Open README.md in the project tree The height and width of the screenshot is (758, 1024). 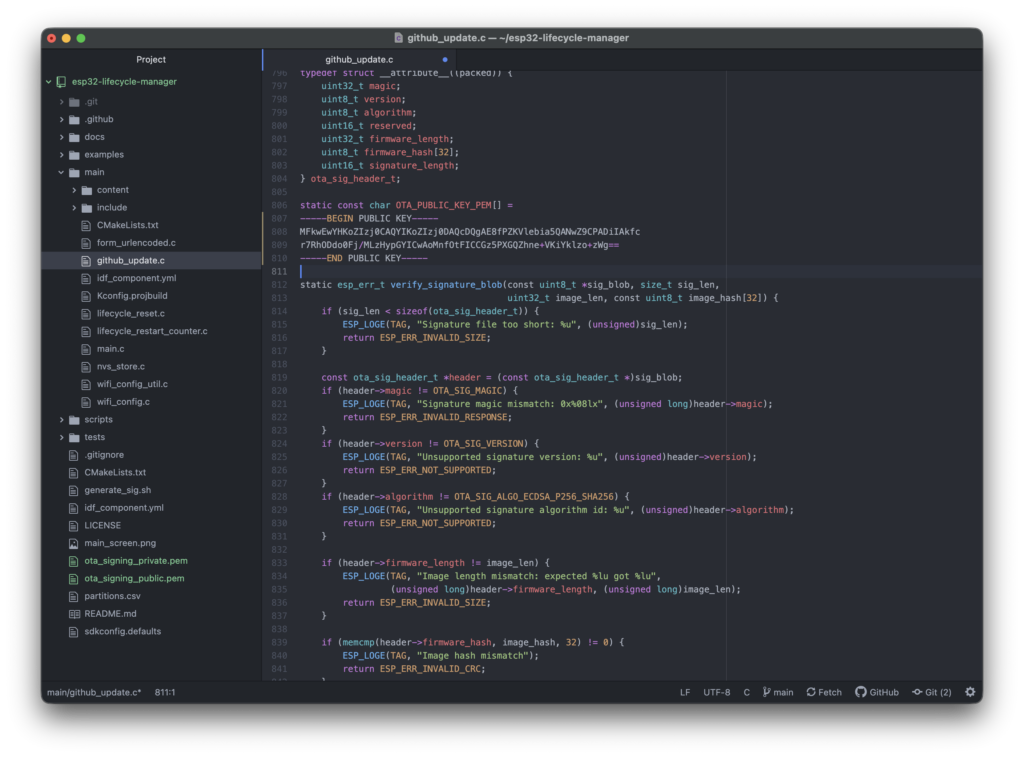click(110, 614)
